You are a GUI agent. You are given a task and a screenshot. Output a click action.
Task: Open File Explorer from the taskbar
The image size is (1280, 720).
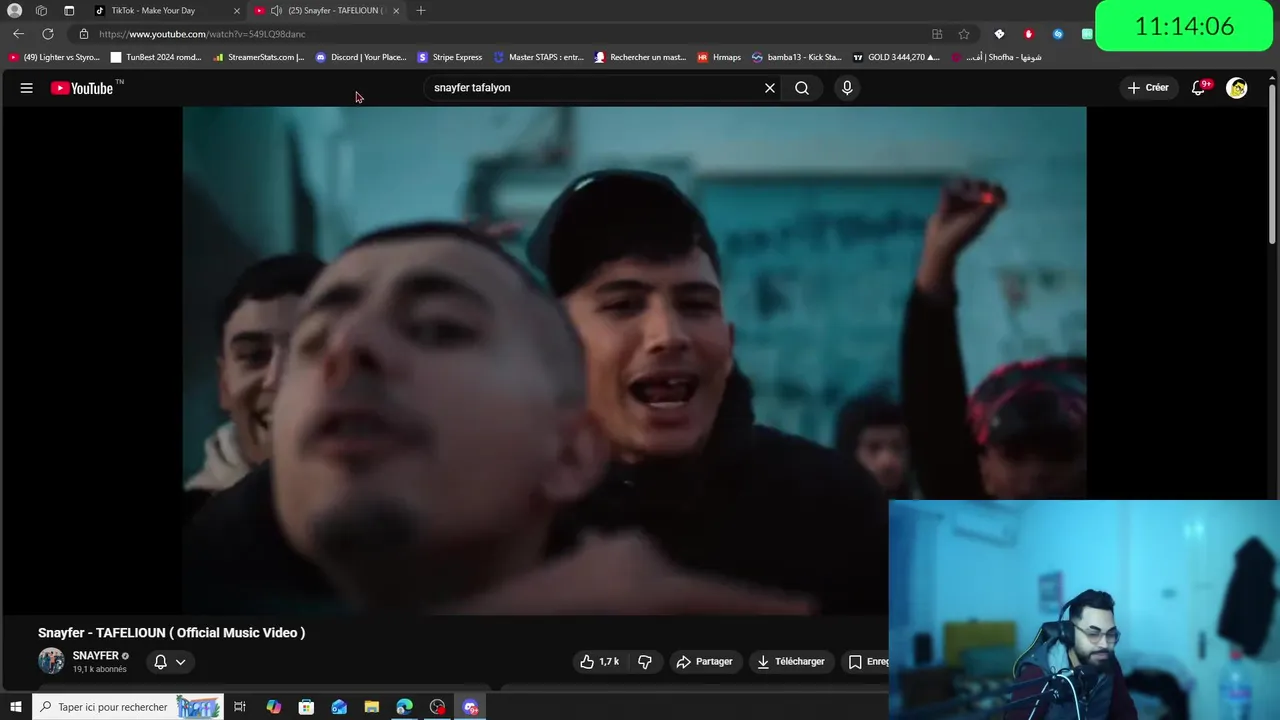(372, 707)
